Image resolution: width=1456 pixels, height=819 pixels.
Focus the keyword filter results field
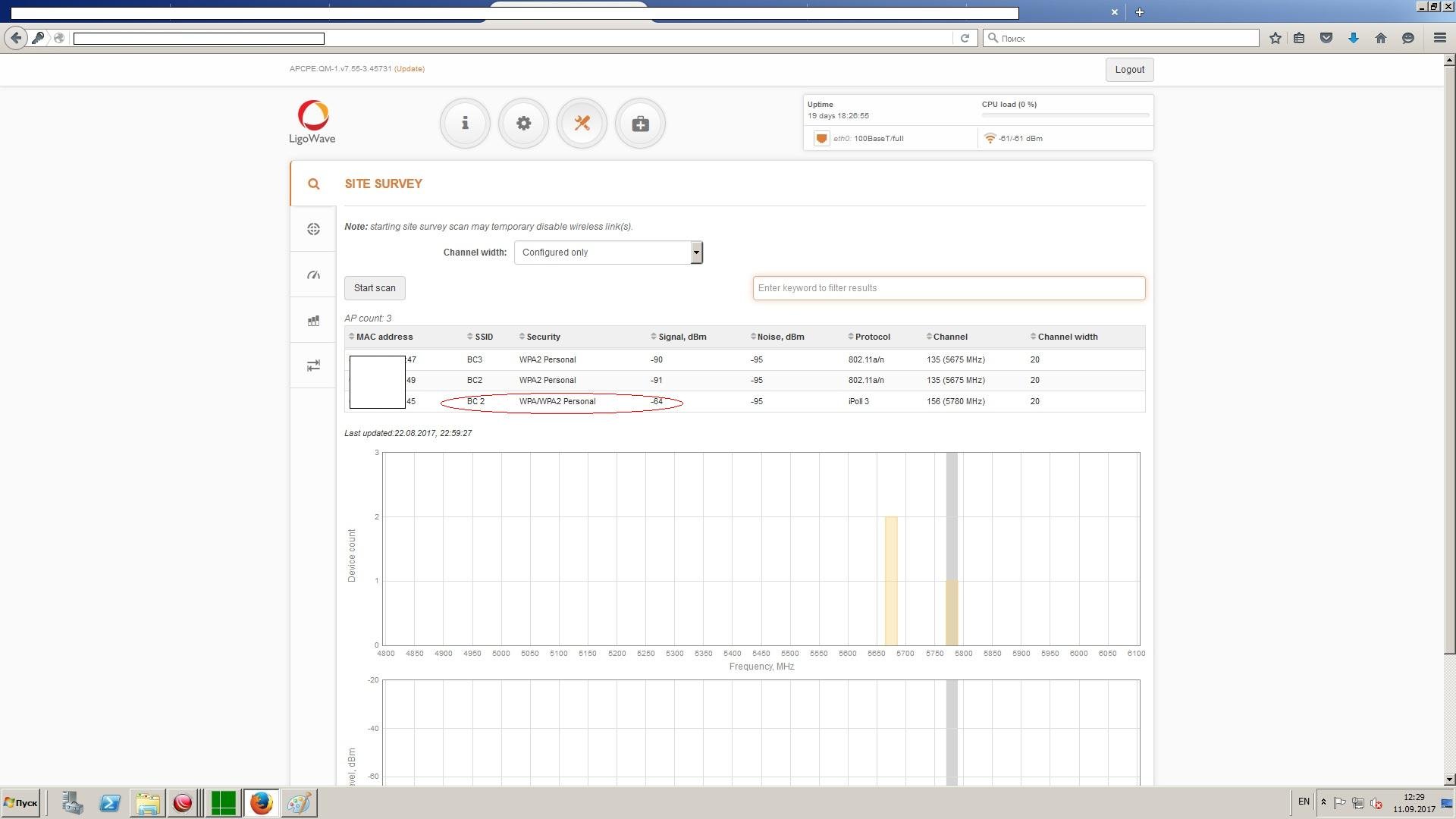click(x=949, y=288)
